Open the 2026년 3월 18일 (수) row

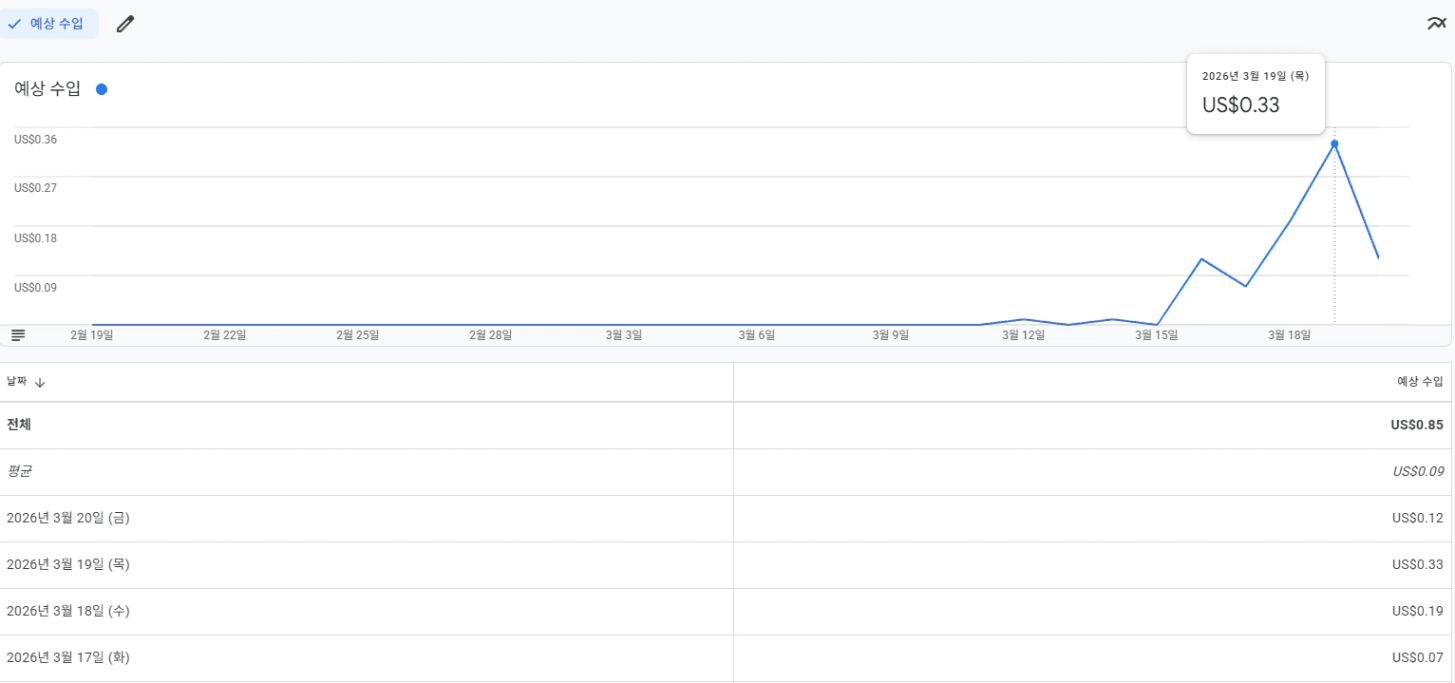pyautogui.click(x=68, y=611)
